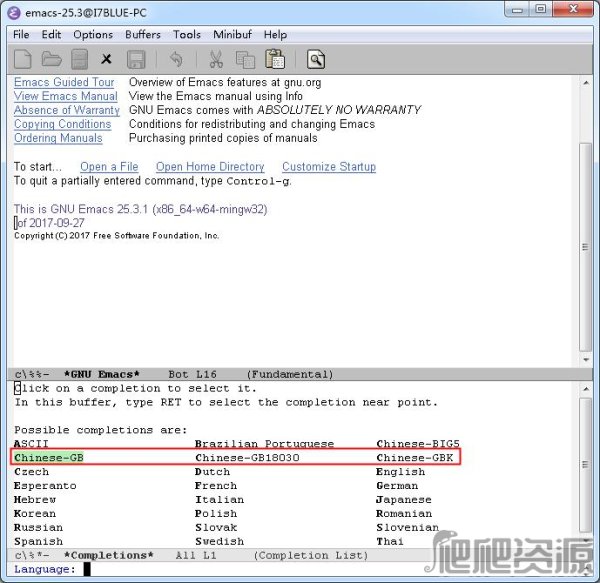
Task: Click the Ordering Manuals link
Action: click(58, 138)
